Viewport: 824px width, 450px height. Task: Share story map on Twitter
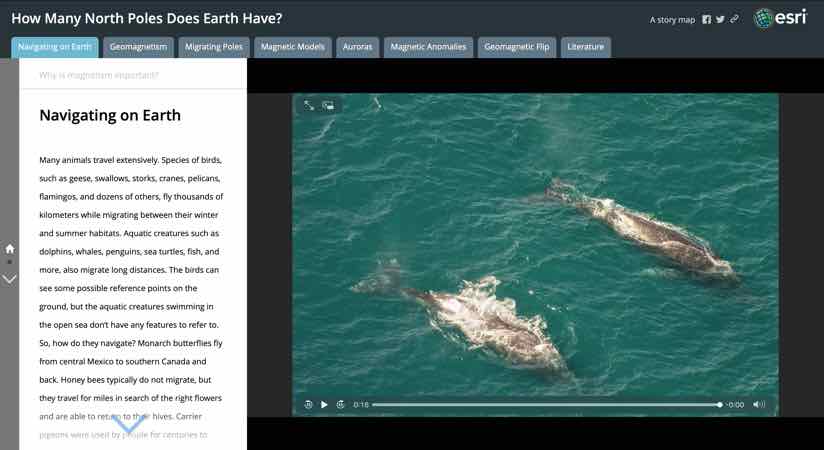tap(720, 19)
